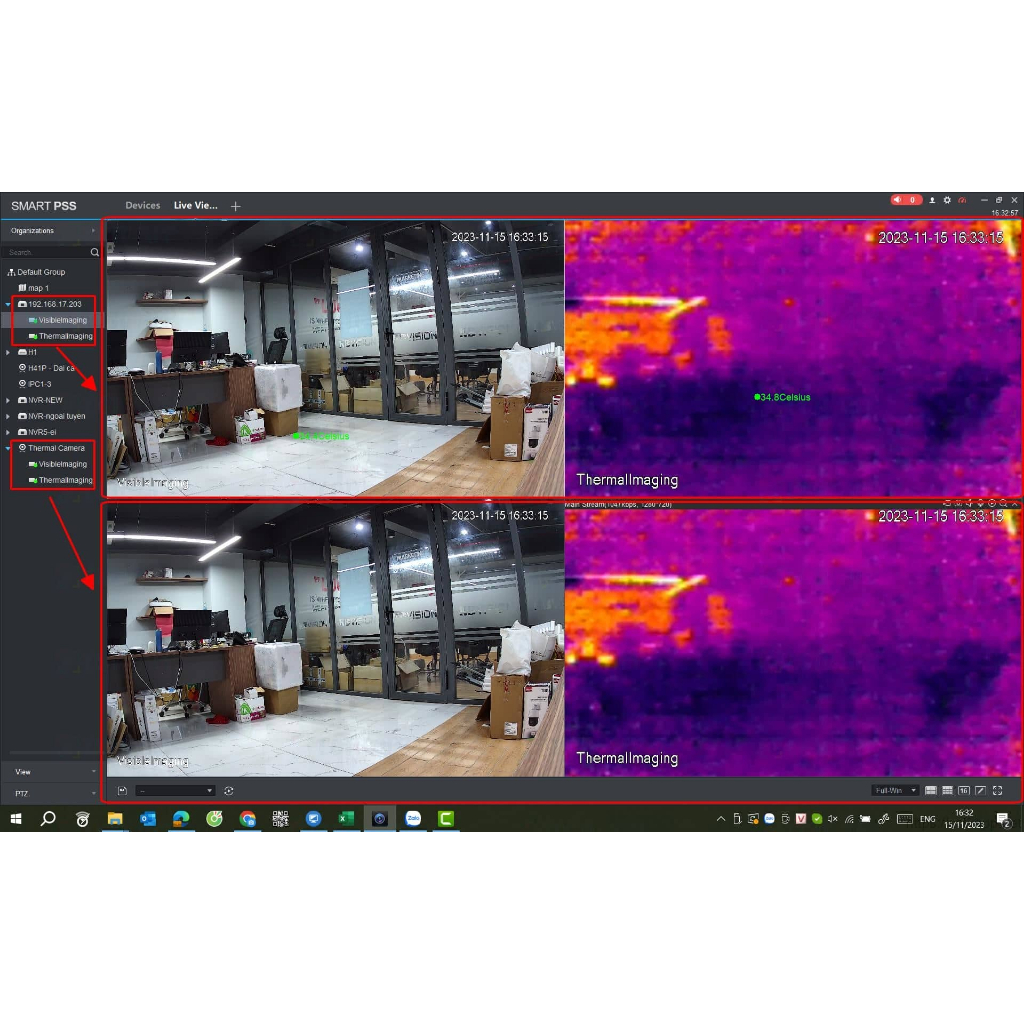Open the Full-Win display mode dropdown

(895, 791)
